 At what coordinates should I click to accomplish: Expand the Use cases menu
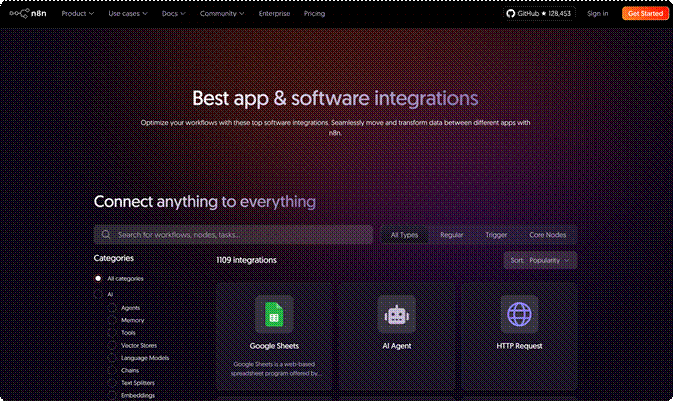128,14
